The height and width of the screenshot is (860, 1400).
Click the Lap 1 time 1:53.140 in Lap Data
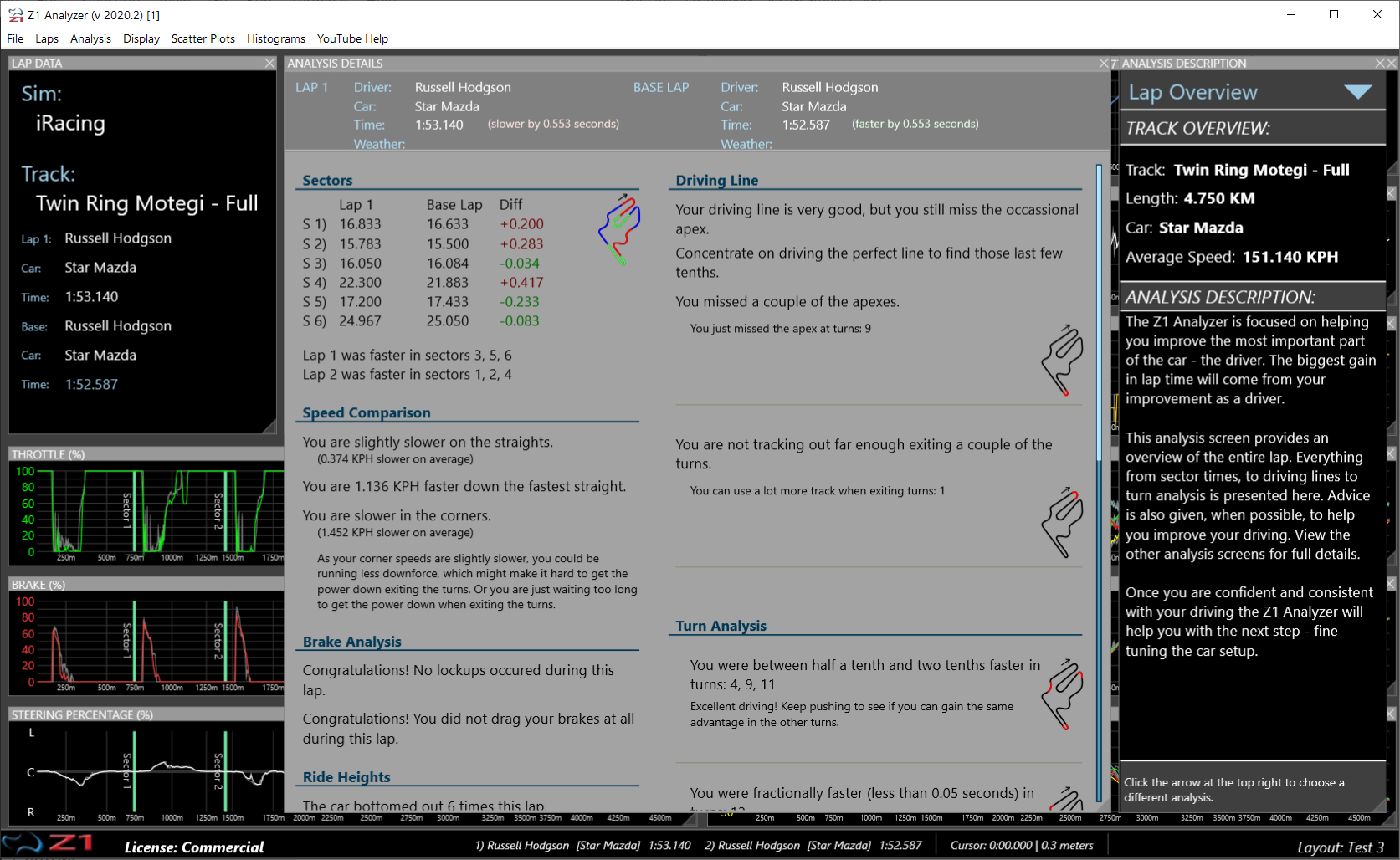[91, 297]
